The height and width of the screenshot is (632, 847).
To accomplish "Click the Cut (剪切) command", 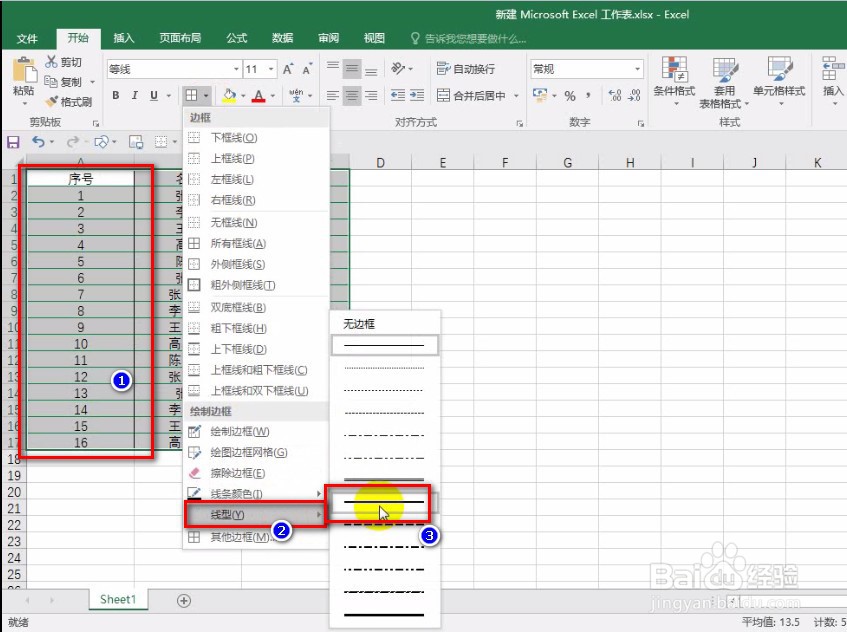I will pos(63,61).
